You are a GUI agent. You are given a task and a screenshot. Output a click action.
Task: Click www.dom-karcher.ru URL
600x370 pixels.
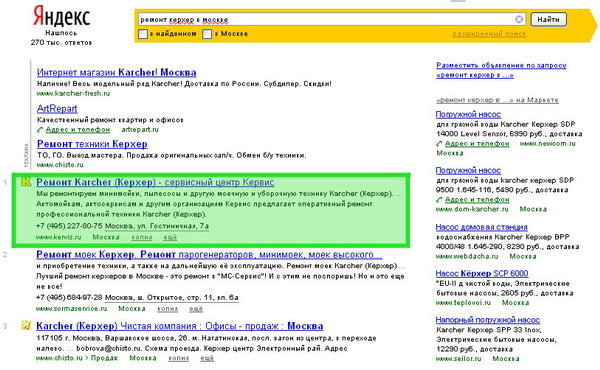[x=472, y=209]
